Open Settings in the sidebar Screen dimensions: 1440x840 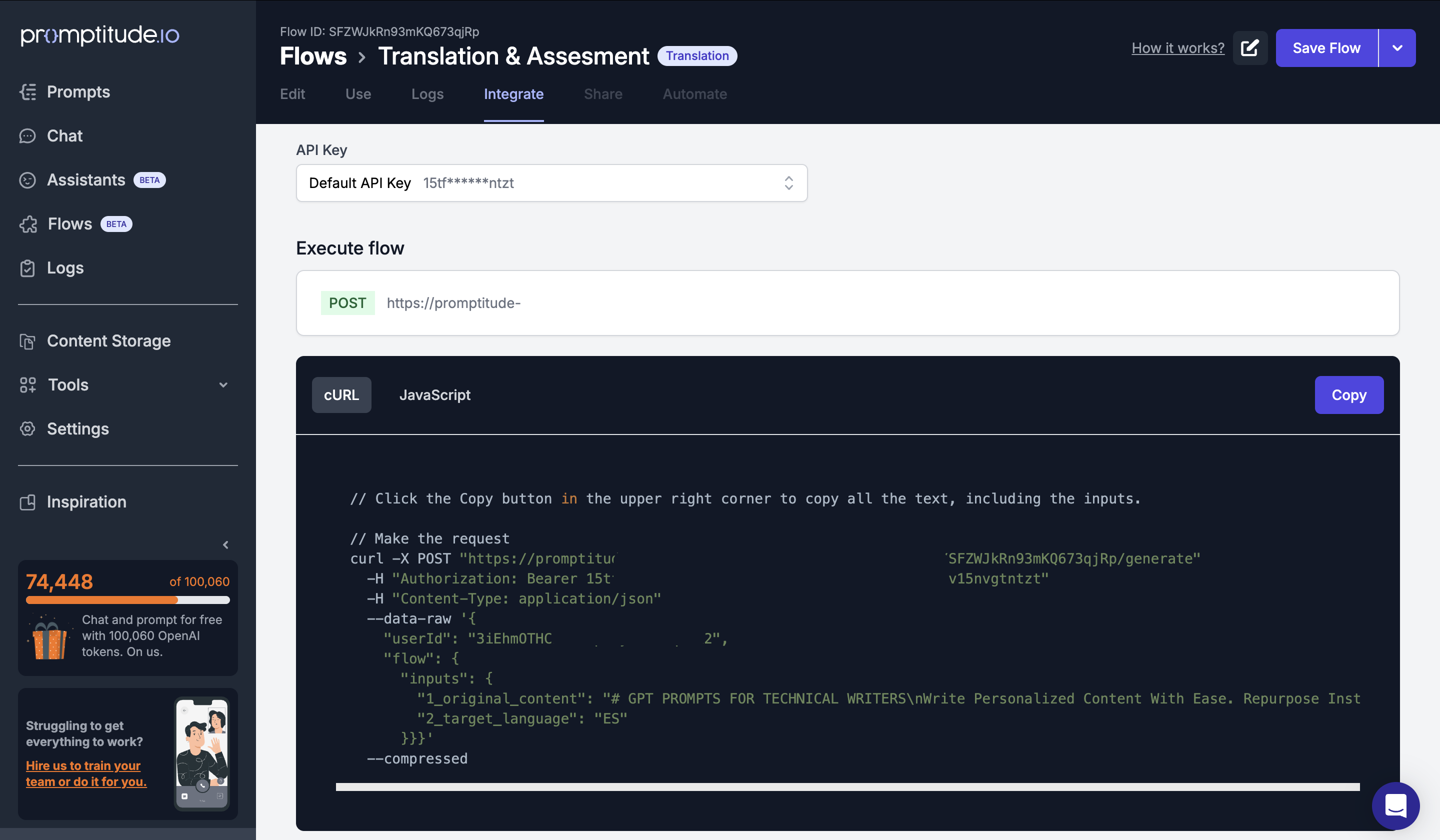pos(77,429)
